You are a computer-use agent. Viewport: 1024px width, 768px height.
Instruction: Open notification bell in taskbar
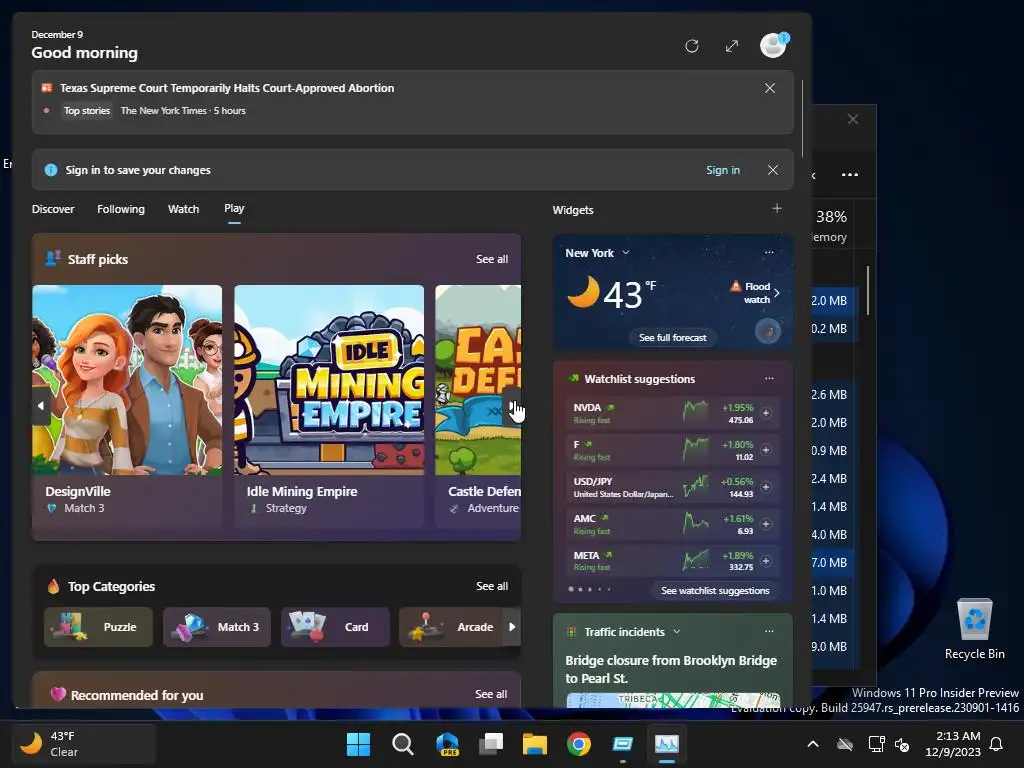point(997,744)
